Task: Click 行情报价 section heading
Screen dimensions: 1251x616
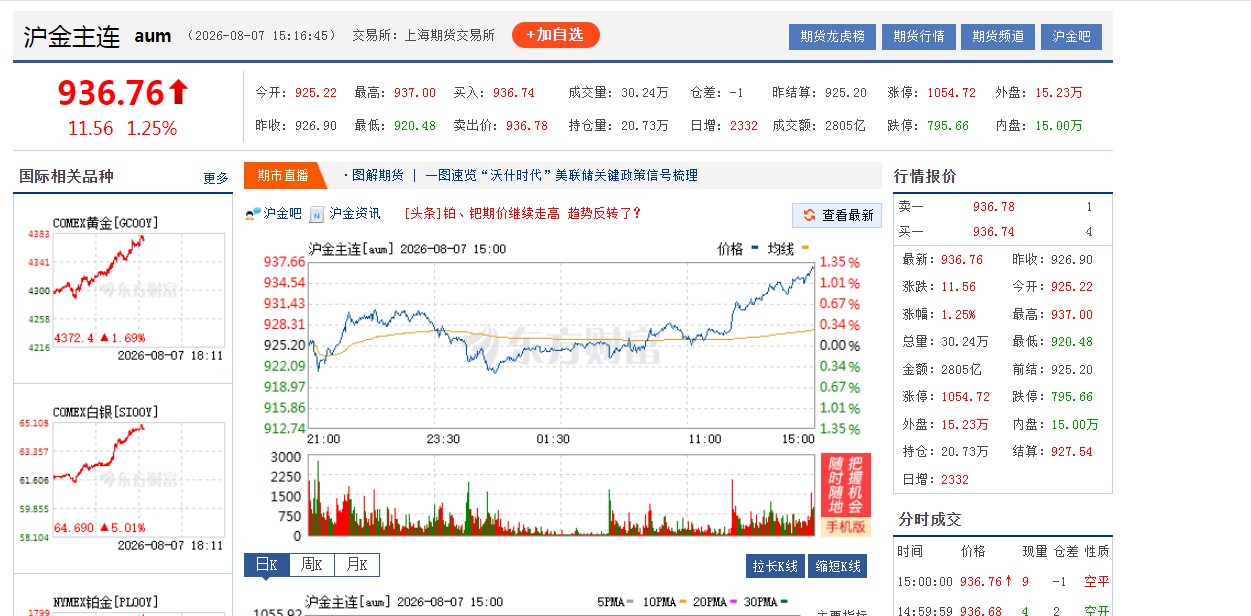Action: pyautogui.click(x=925, y=176)
